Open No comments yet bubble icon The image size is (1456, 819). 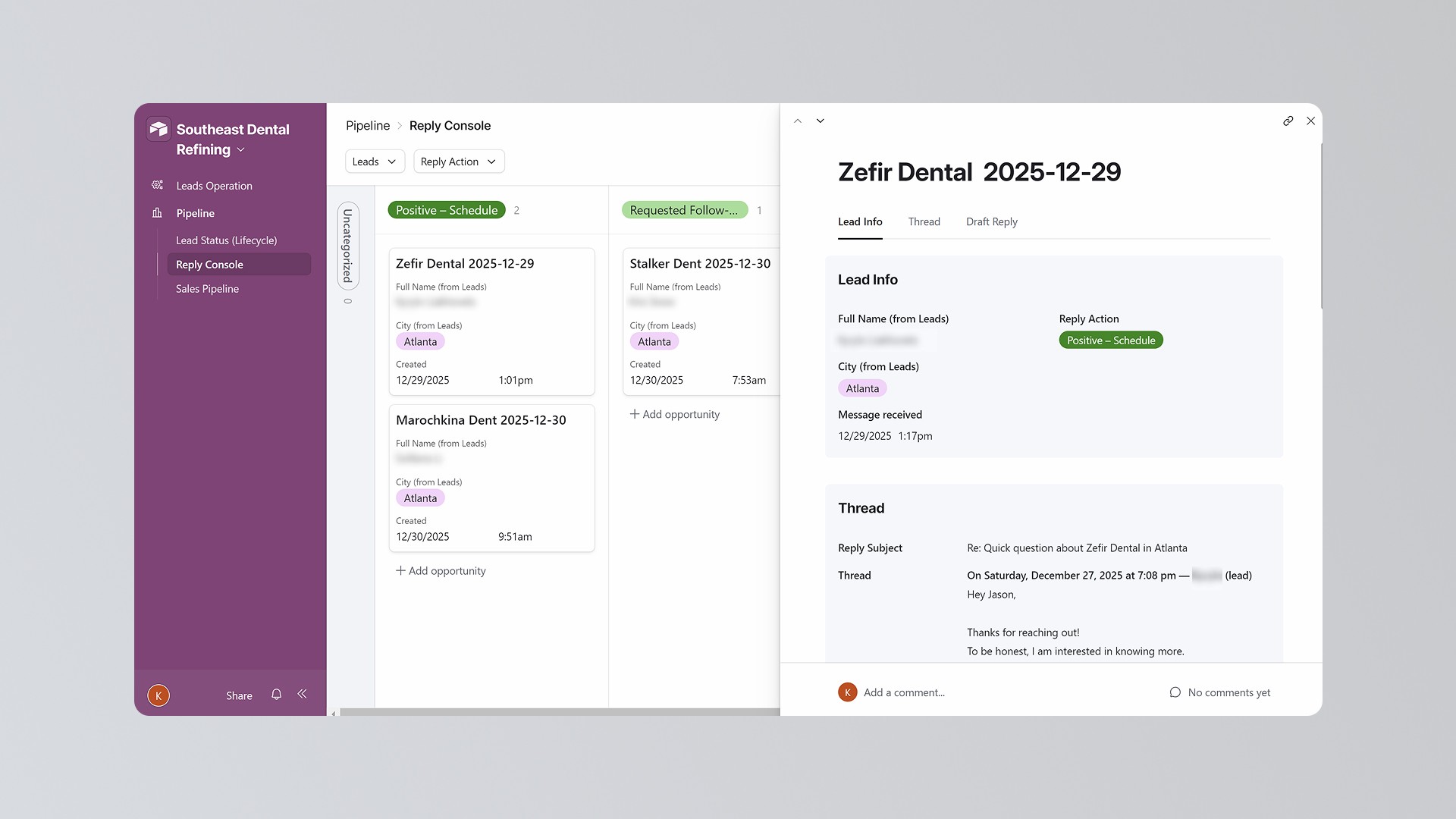pyautogui.click(x=1175, y=692)
